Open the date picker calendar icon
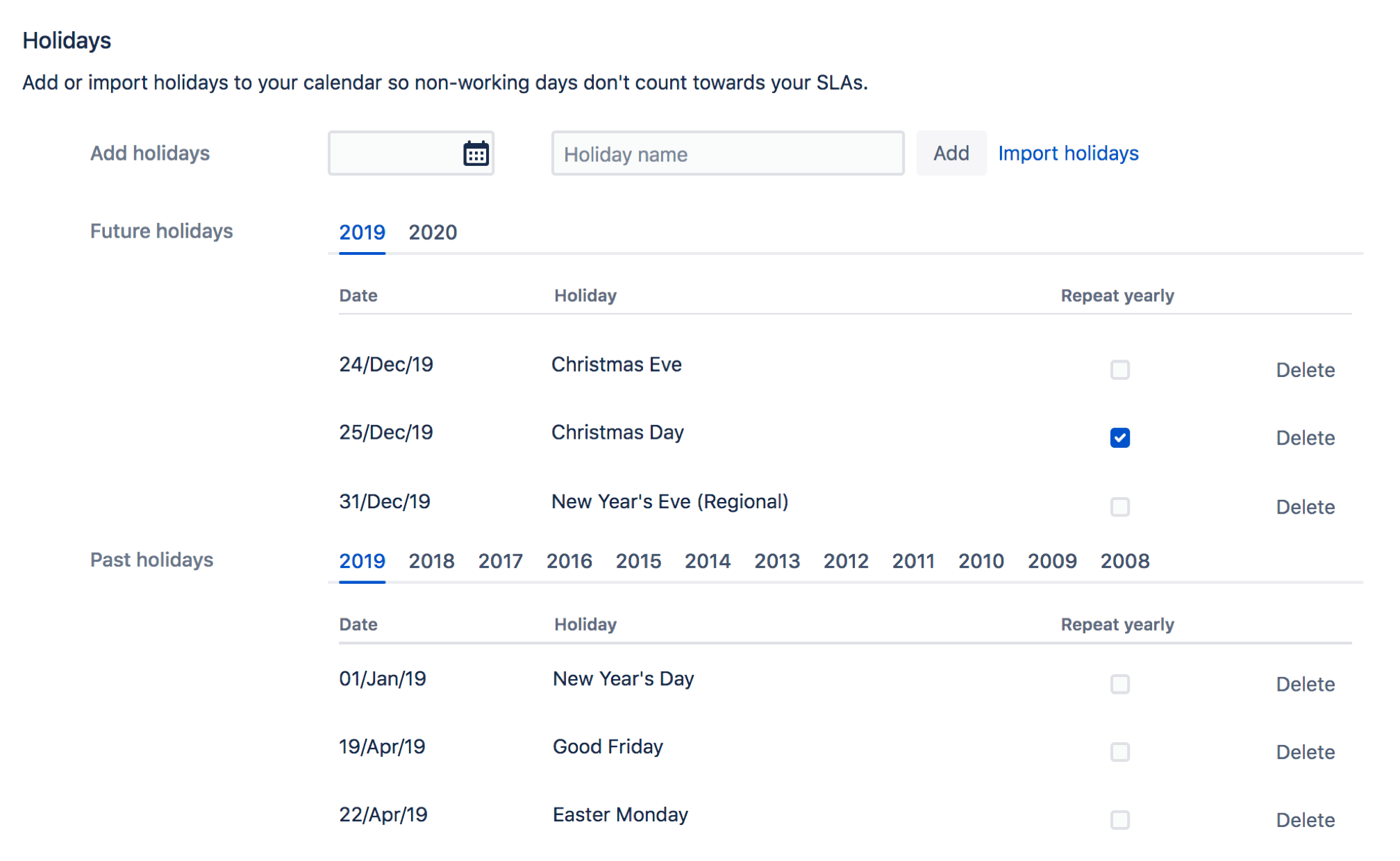Viewport: 1400px width, 861px height. coord(476,153)
